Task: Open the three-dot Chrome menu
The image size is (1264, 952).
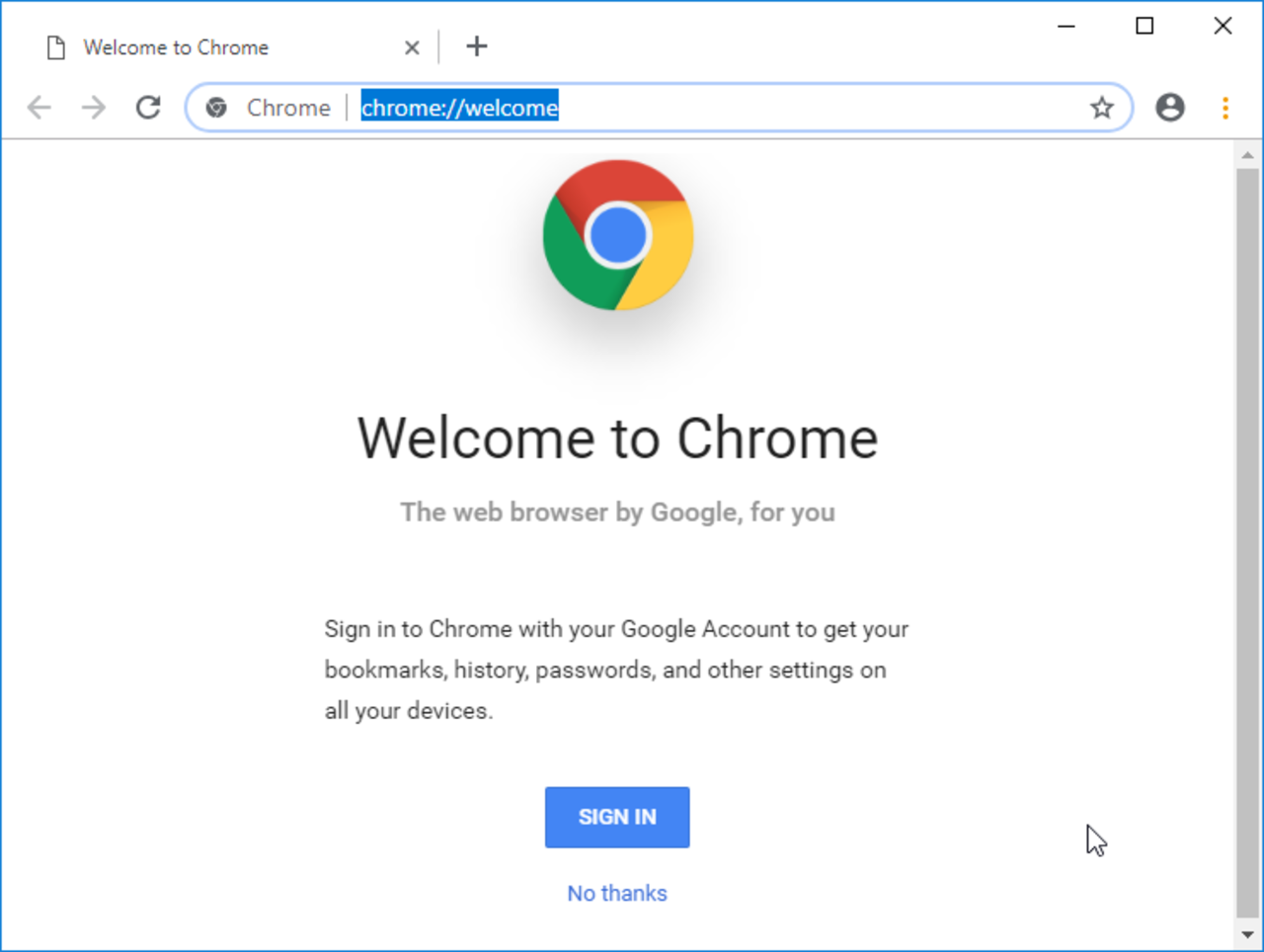Action: [x=1224, y=108]
